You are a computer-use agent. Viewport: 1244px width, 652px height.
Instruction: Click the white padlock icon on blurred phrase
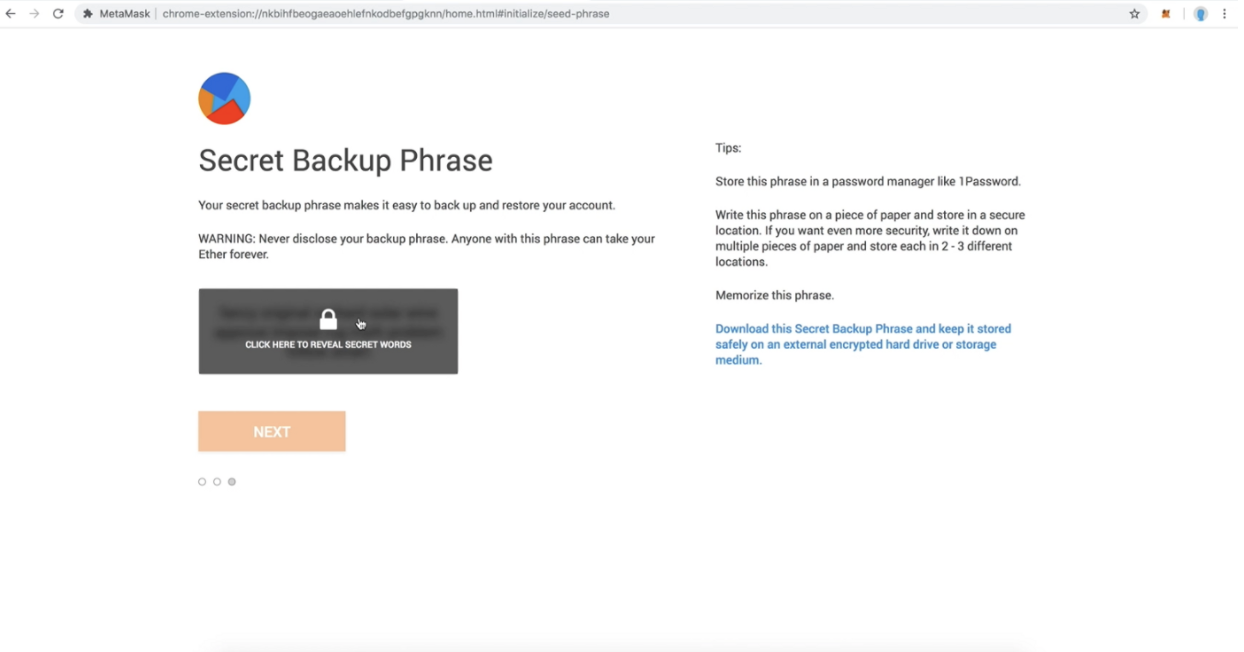pos(328,319)
